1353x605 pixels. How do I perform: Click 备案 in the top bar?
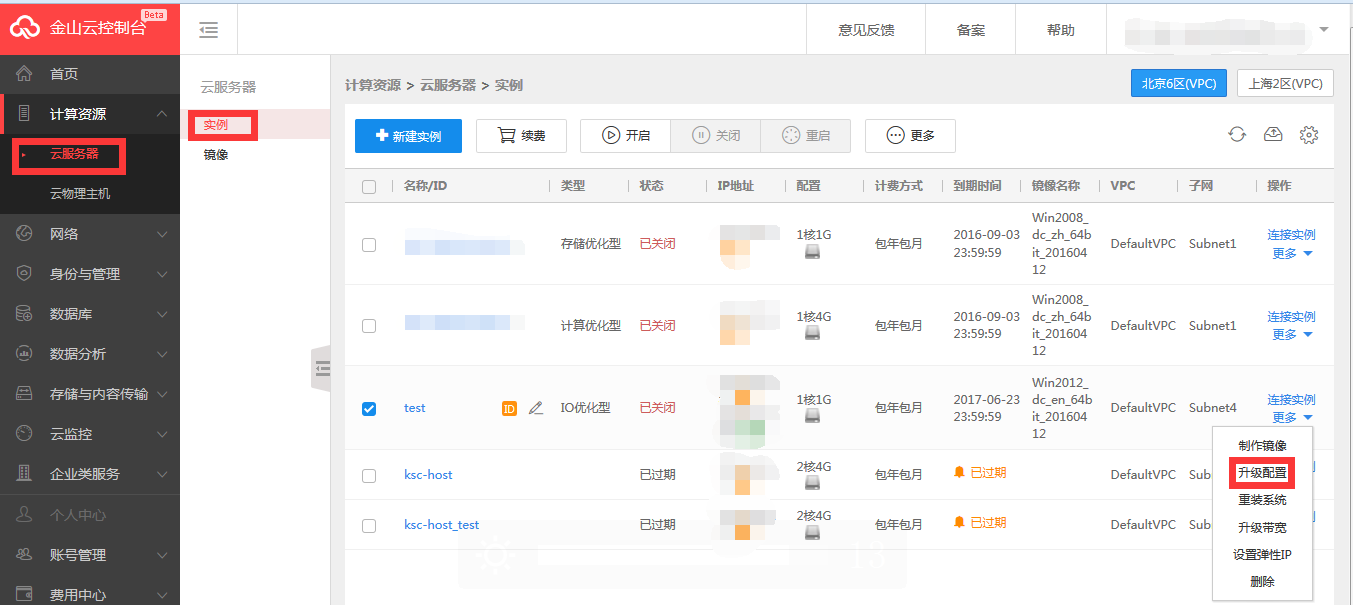[971, 30]
